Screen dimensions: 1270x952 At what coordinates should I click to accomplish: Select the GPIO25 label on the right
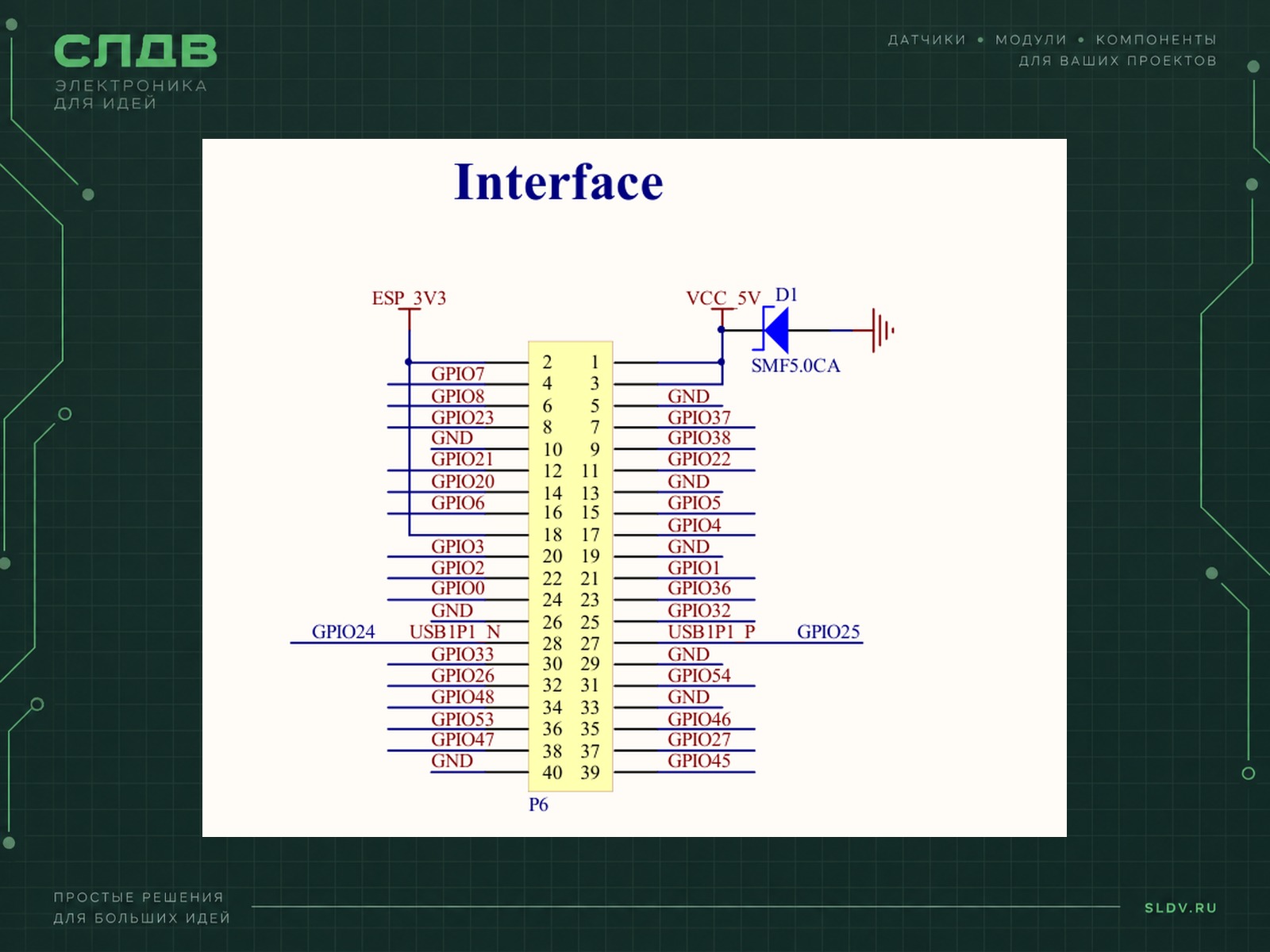click(x=829, y=632)
